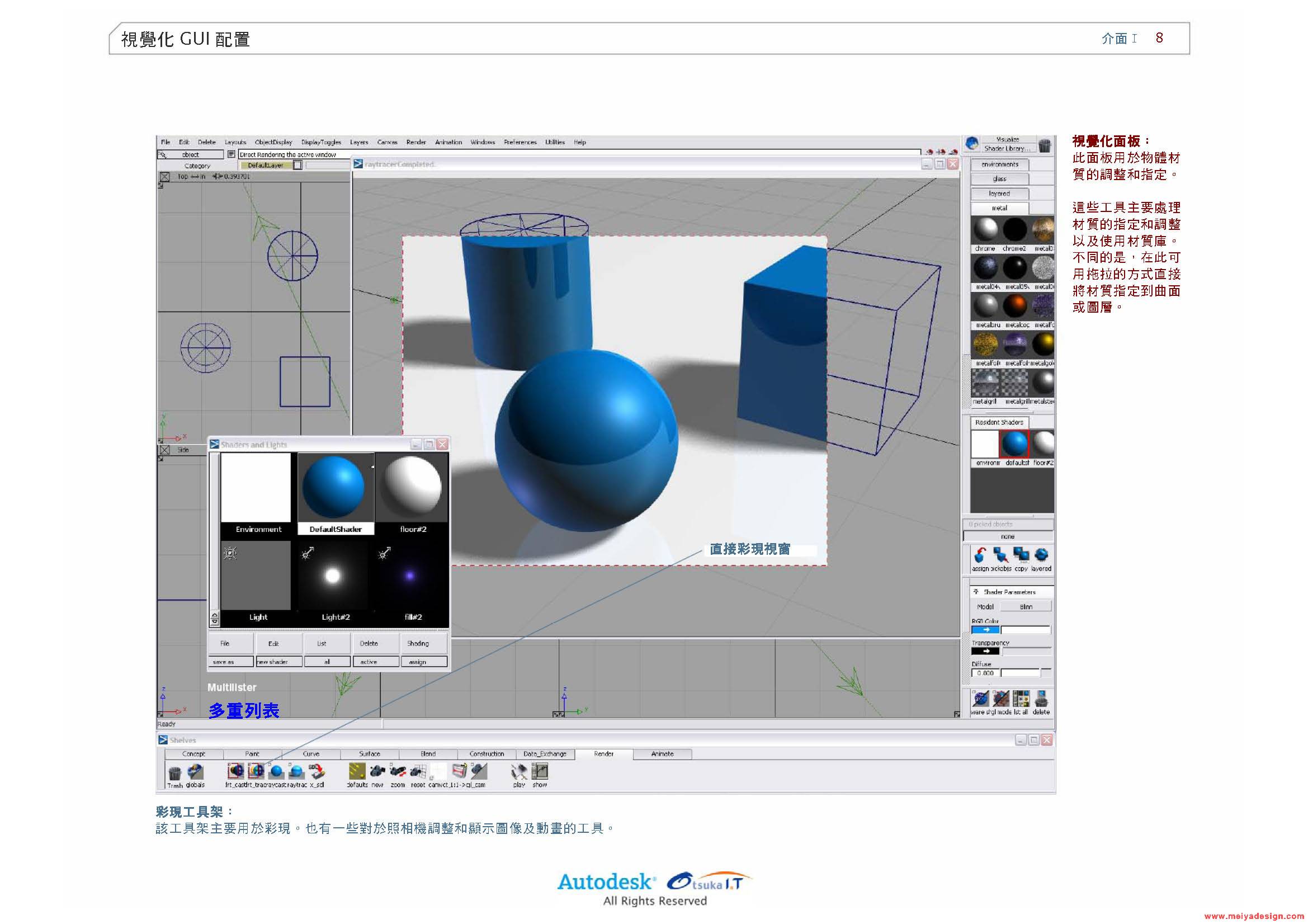1308x924 pixels.
Task: Collapse the Shader Parameters section
Action: 976,592
